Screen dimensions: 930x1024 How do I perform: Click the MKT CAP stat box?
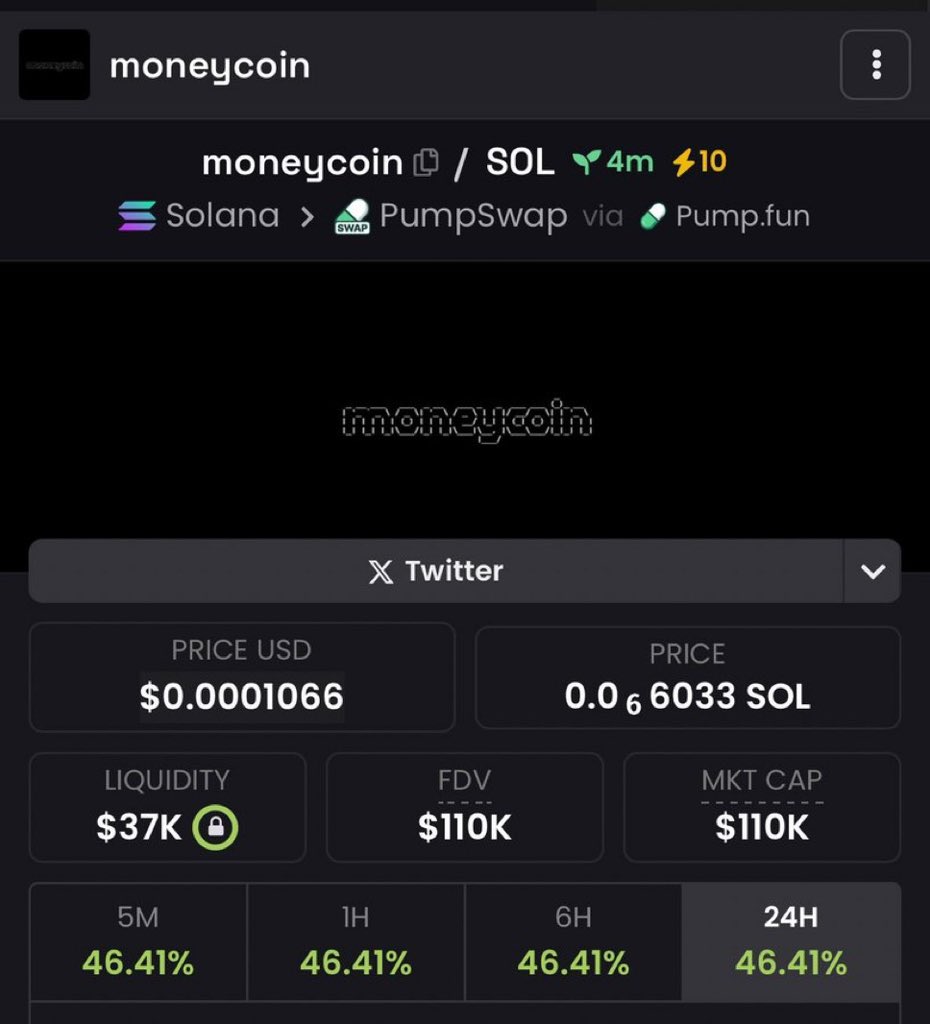point(762,807)
